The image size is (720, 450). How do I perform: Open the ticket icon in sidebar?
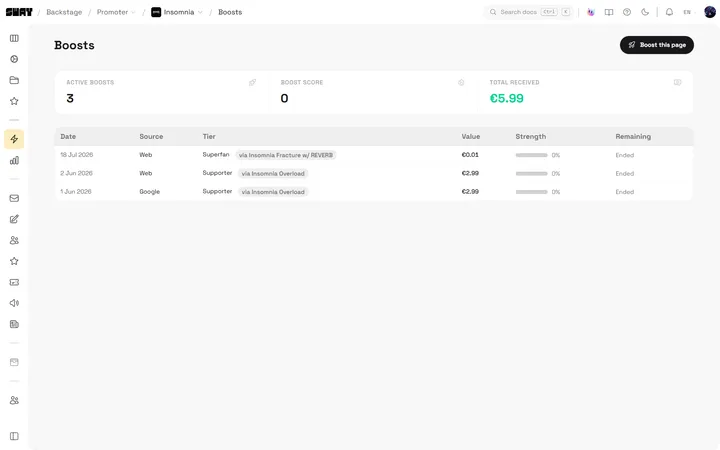14,282
